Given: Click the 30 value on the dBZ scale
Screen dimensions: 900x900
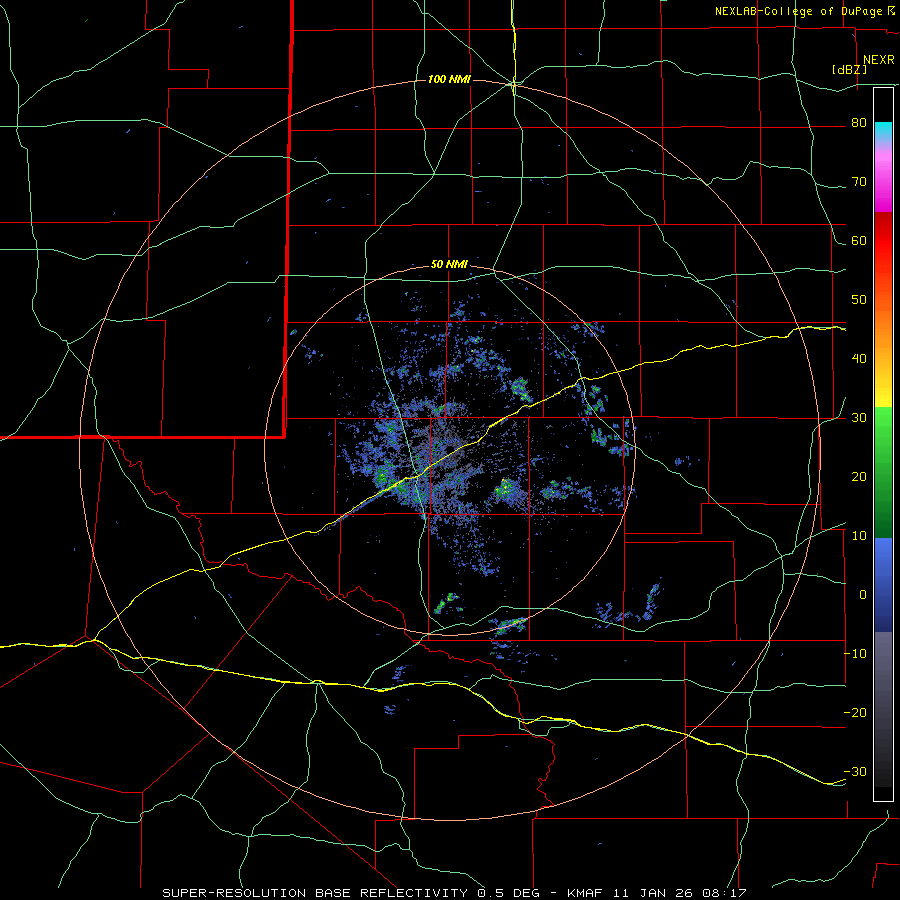Looking at the screenshot, I should (x=859, y=418).
